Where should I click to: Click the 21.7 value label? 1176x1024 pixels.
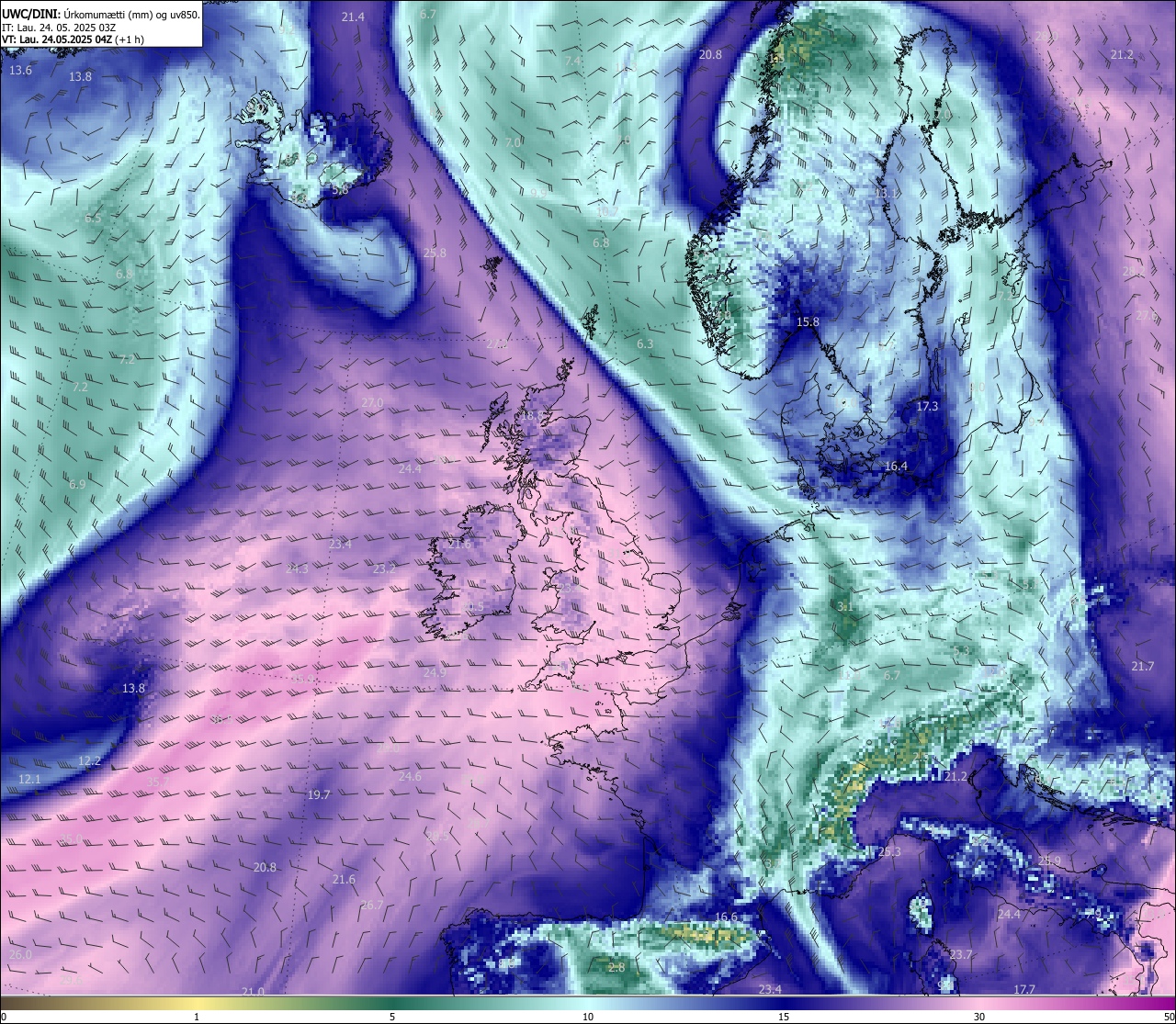pos(1142,667)
